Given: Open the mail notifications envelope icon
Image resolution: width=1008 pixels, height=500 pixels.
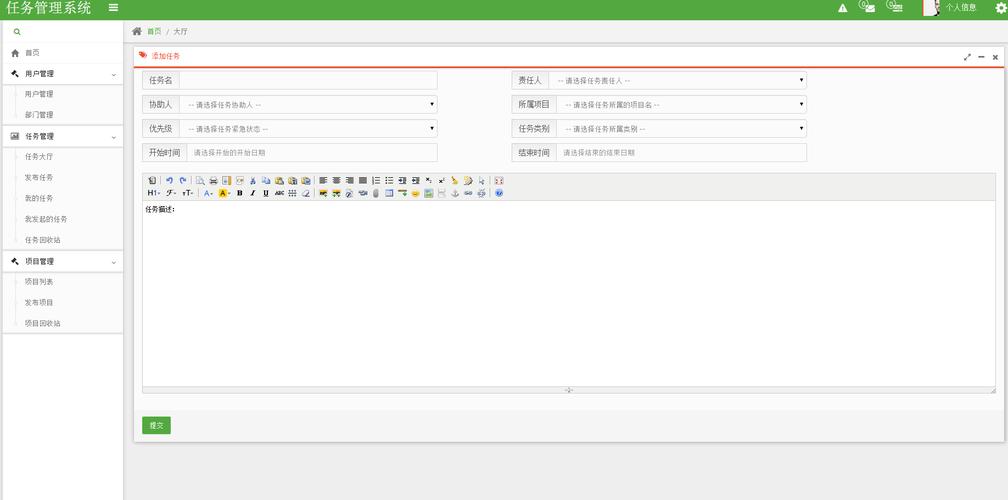Looking at the screenshot, I should coord(867,8).
